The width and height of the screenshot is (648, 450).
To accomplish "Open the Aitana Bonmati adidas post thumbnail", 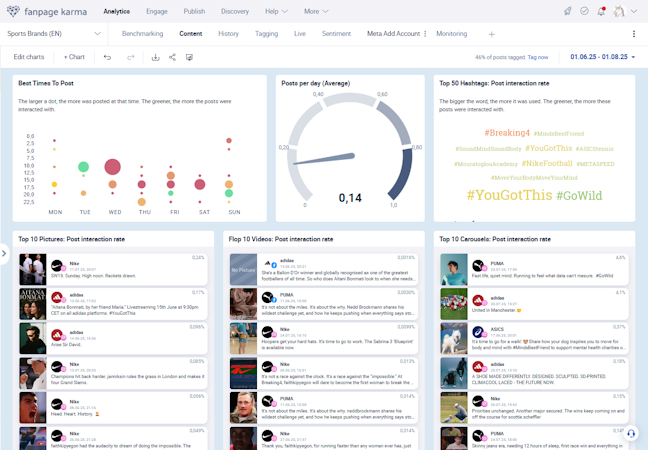I will point(33,304).
